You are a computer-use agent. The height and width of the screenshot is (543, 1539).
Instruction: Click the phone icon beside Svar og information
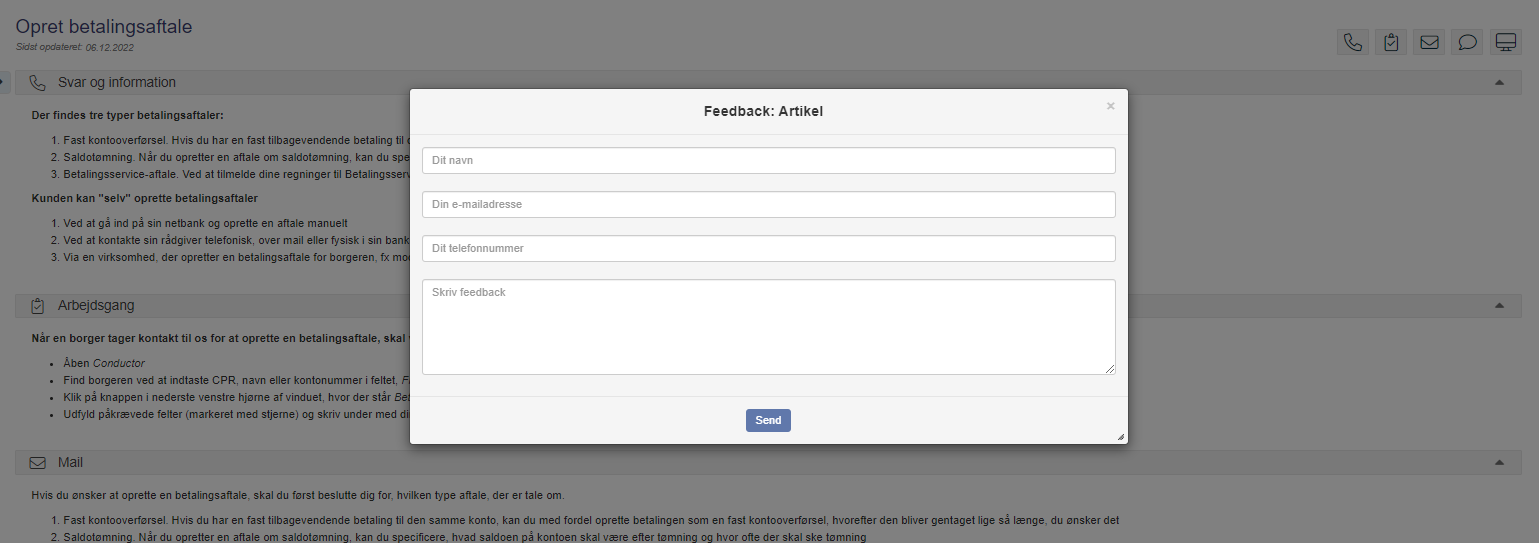pyautogui.click(x=38, y=82)
